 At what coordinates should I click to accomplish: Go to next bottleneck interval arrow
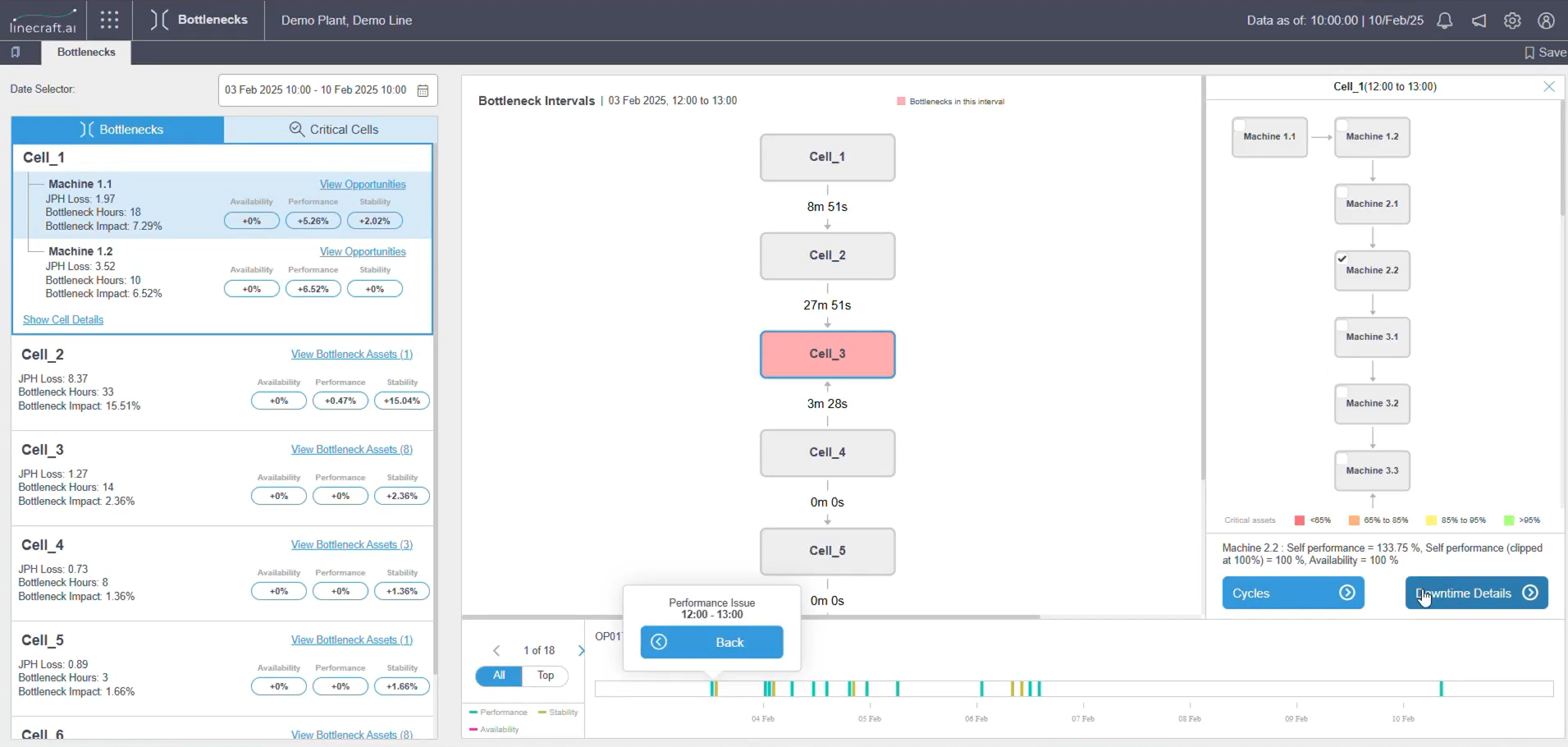click(581, 651)
